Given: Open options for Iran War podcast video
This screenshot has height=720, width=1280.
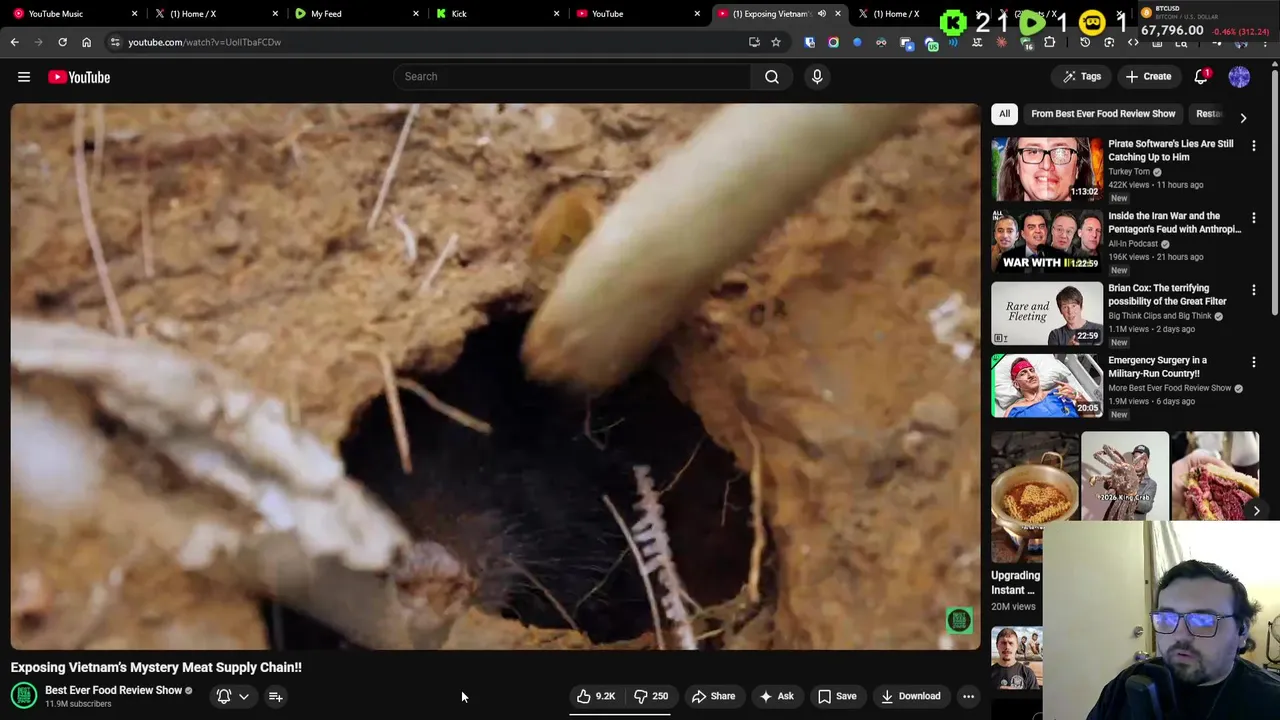Looking at the screenshot, I should [1254, 218].
